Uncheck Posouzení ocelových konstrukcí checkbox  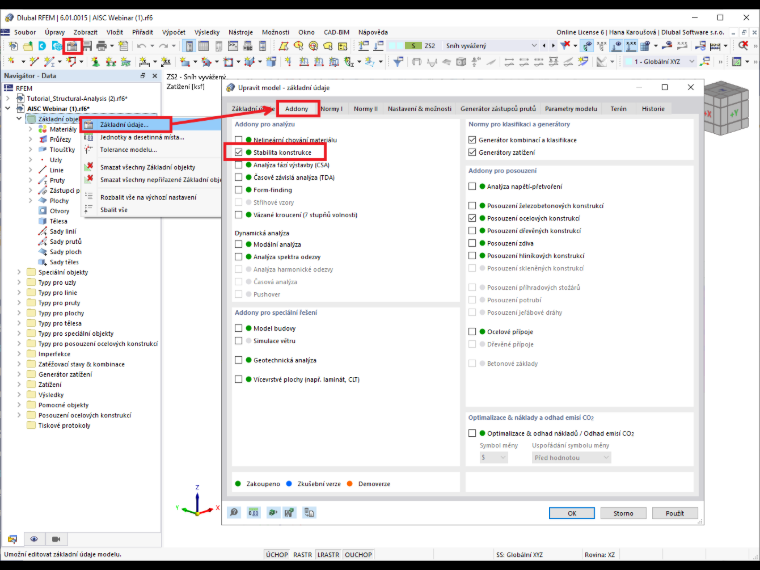point(472,218)
